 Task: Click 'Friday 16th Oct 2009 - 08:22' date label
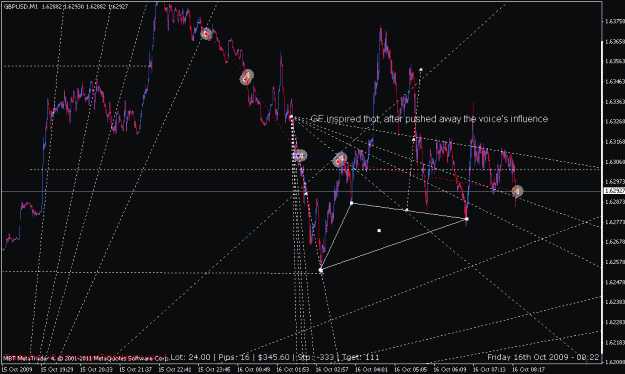coord(543,357)
